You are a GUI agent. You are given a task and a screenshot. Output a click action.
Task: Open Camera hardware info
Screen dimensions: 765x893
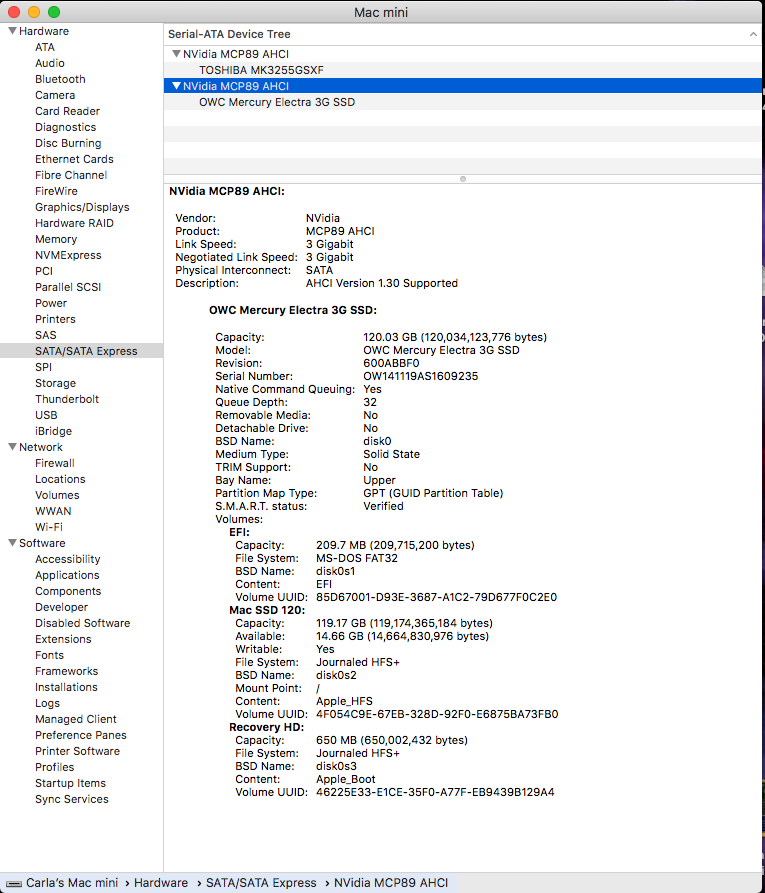point(55,95)
